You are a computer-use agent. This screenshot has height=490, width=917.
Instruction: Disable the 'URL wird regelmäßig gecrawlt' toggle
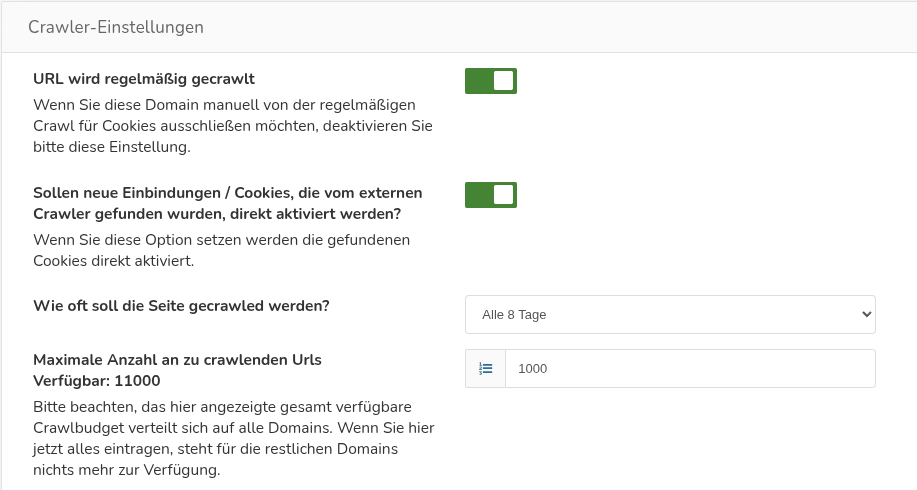[x=491, y=81]
